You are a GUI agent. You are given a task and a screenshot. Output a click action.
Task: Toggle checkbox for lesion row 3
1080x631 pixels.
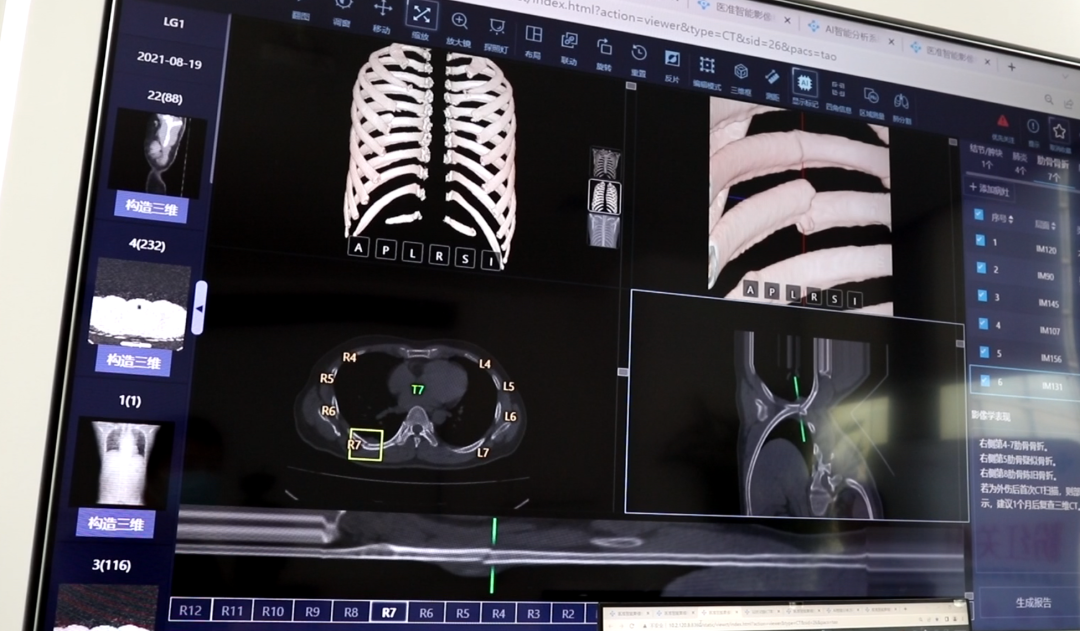[983, 296]
